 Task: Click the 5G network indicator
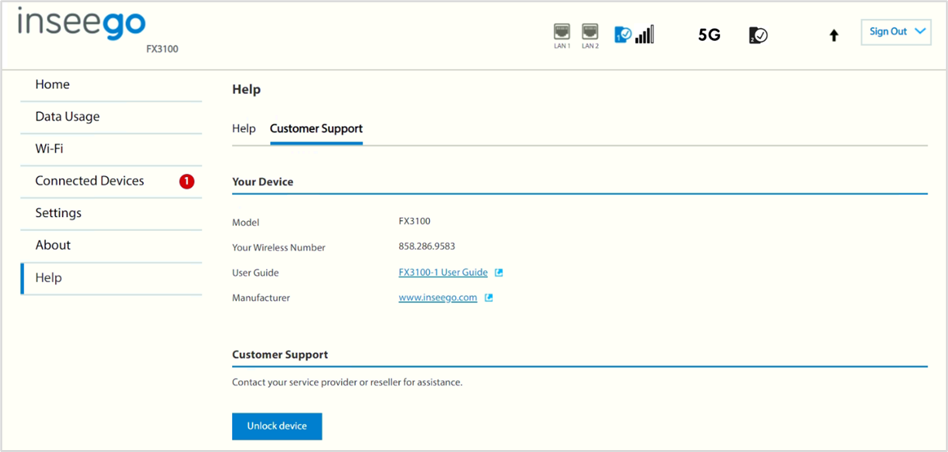coord(709,35)
